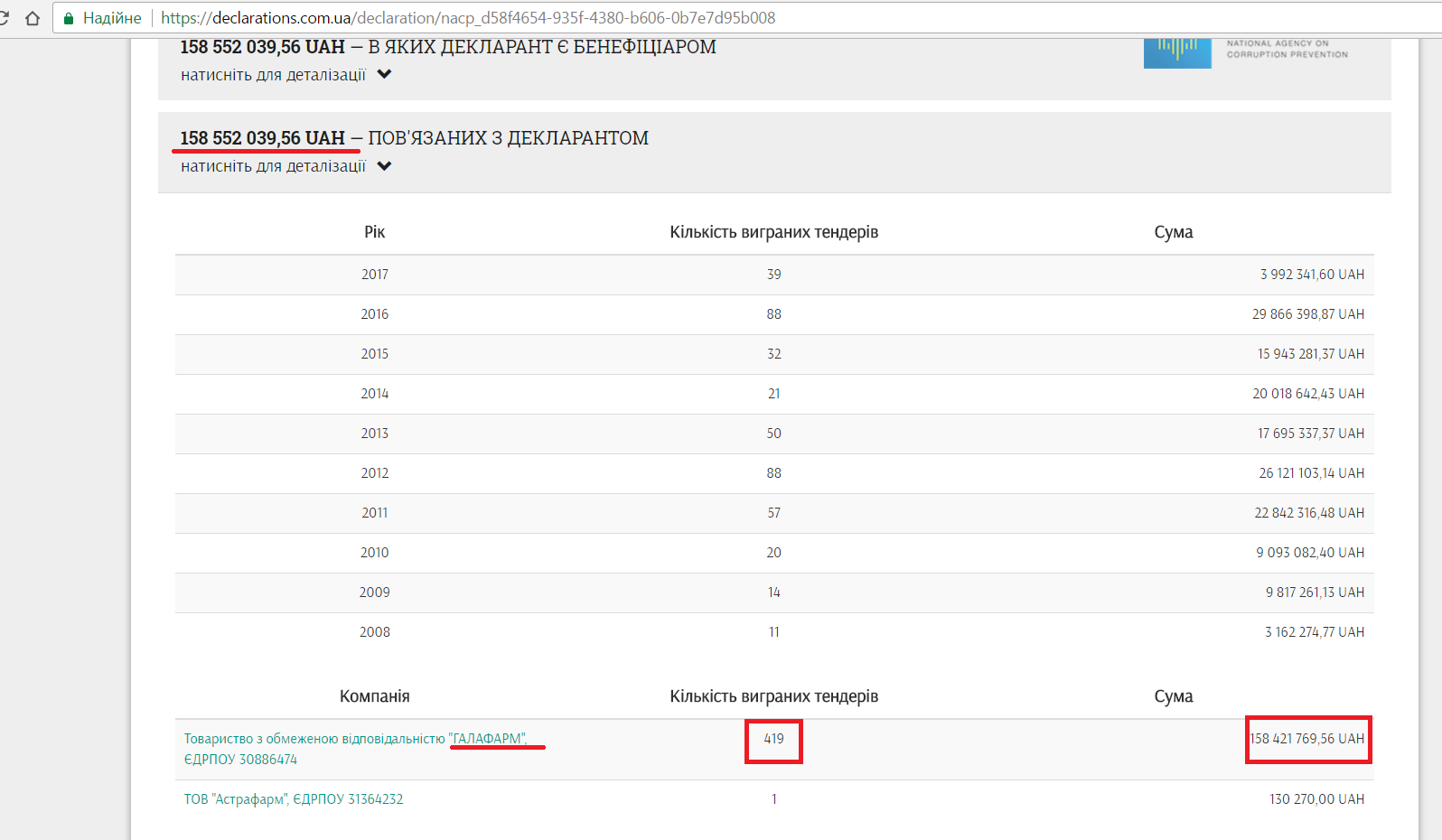Click the Надійне secure site label
The image size is (1442, 840).
[x=112, y=18]
